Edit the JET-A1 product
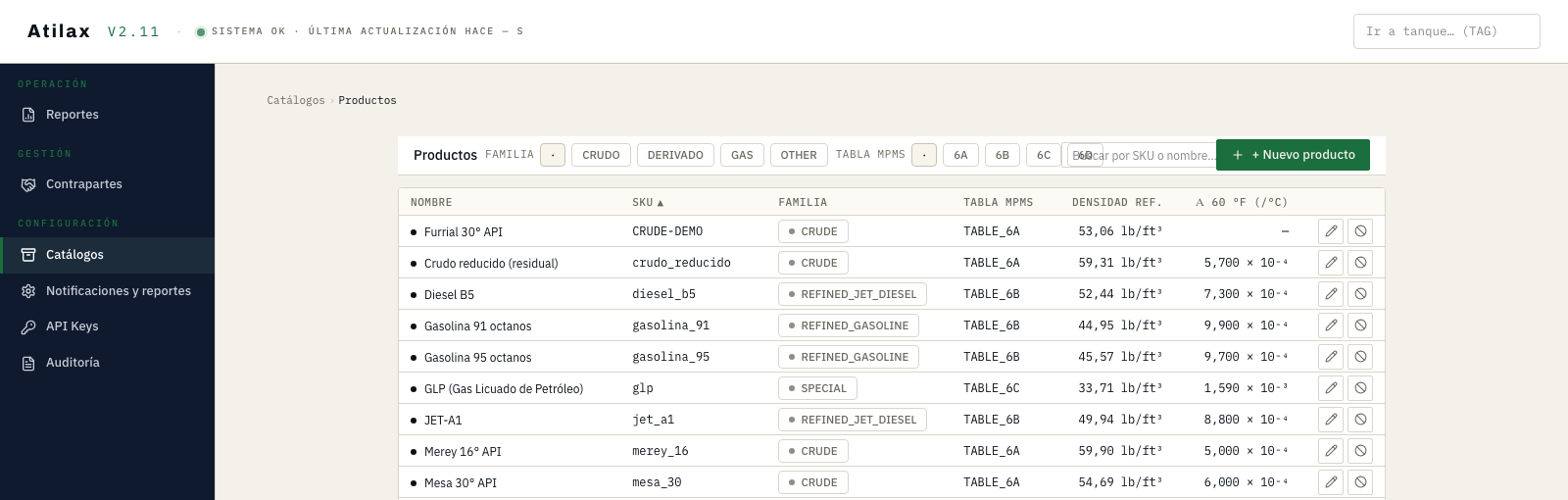Viewport: 1568px width, 500px height. pyautogui.click(x=1331, y=420)
